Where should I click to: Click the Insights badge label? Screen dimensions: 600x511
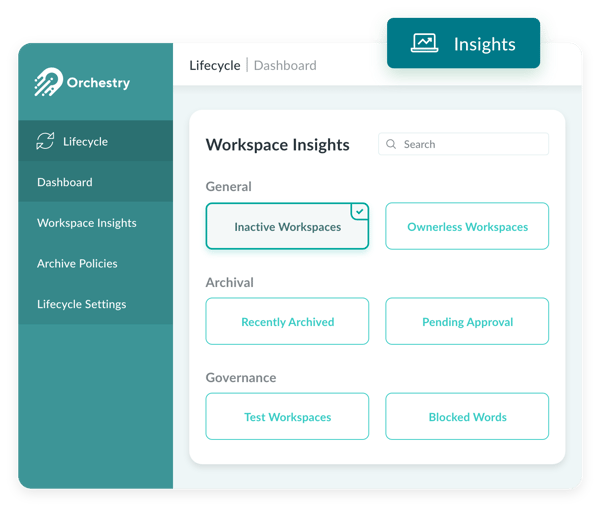click(484, 44)
